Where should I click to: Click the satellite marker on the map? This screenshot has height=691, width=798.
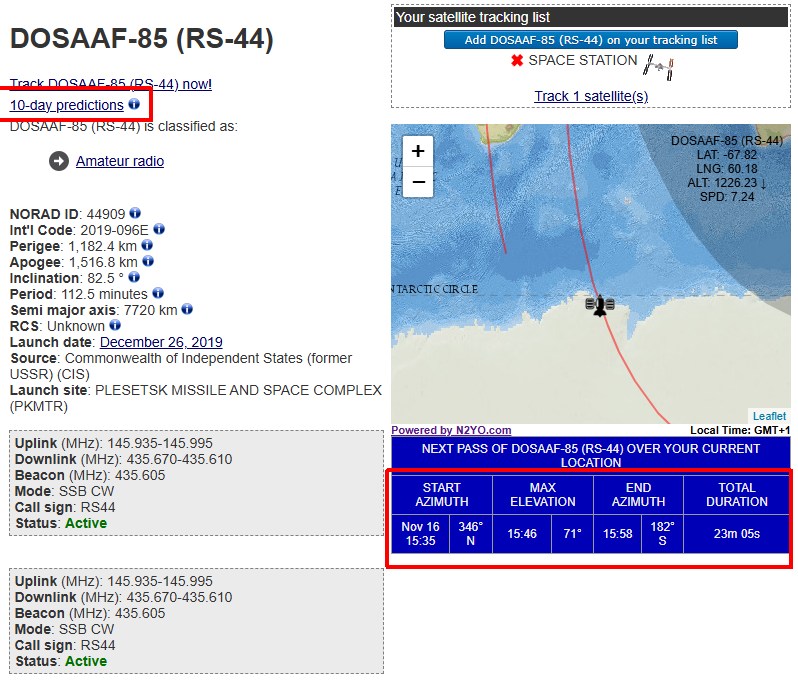(599, 305)
